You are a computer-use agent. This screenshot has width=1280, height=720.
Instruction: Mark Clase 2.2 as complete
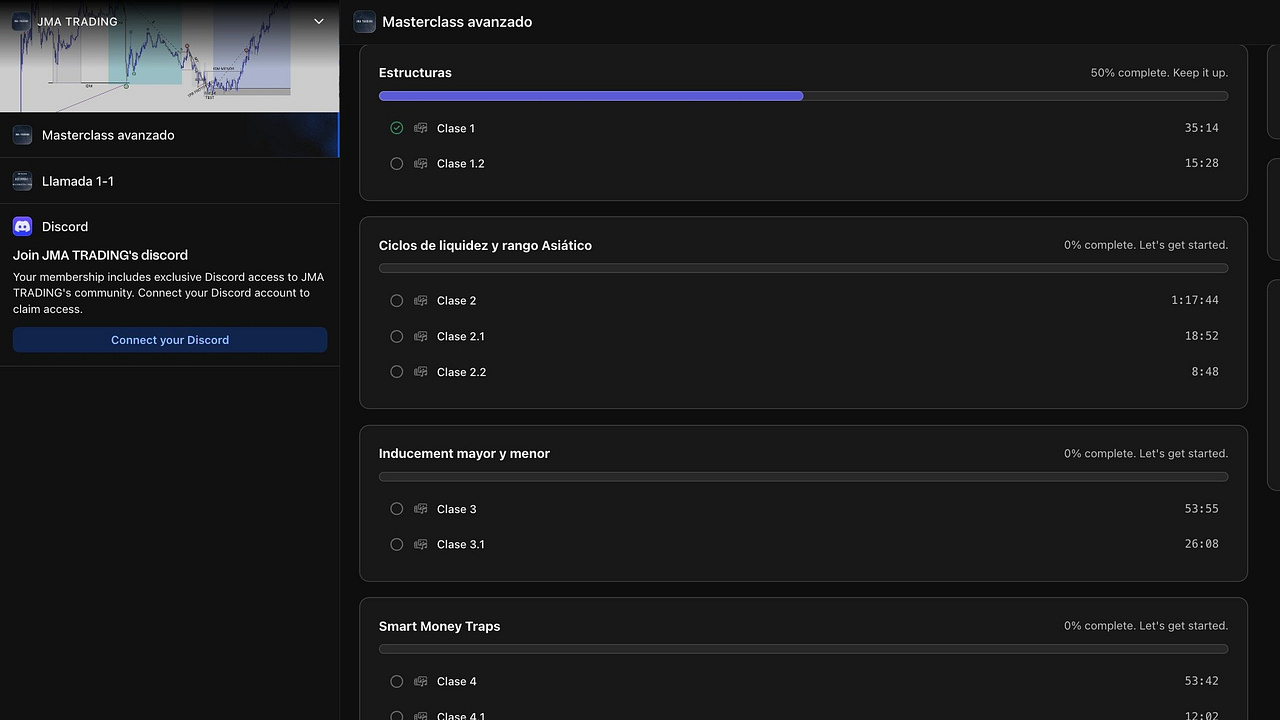(x=397, y=372)
